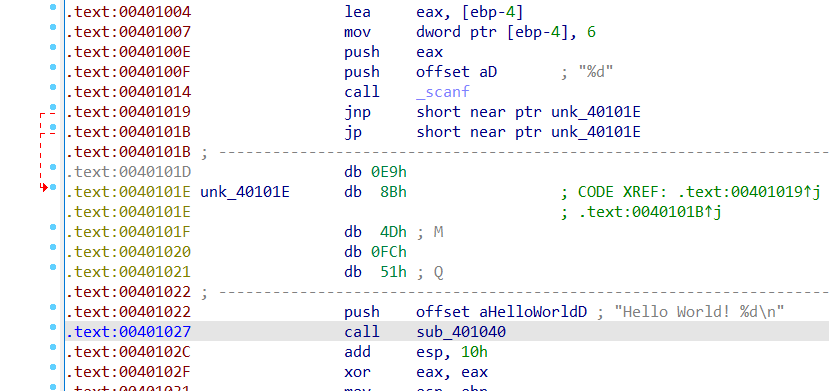This screenshot has width=829, height=391.
Task: Select the address .text:00401019
Action: [128, 112]
